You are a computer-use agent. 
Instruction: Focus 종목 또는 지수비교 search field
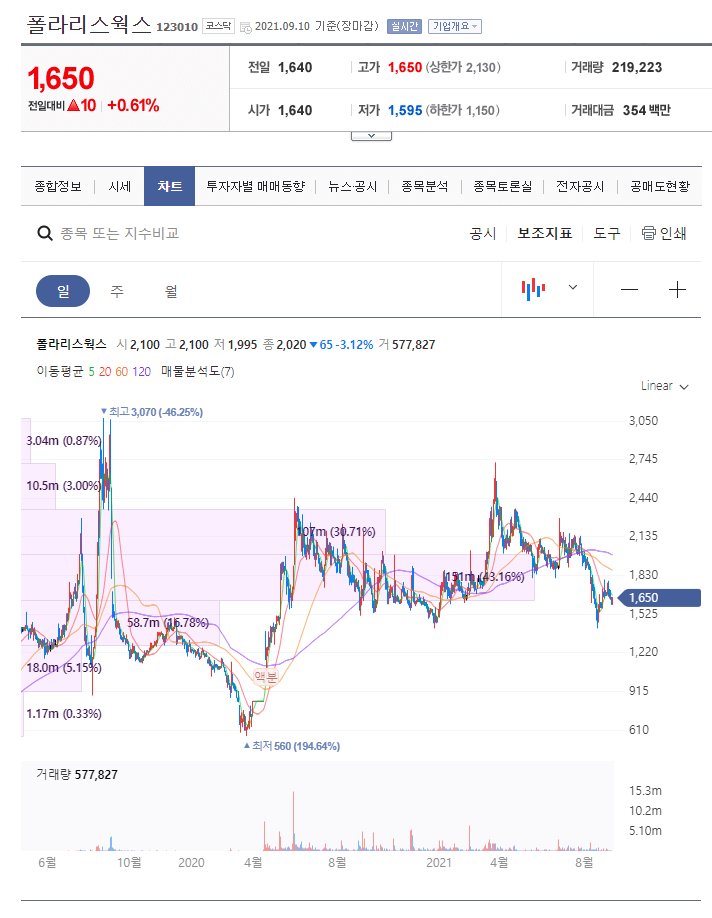coord(119,234)
